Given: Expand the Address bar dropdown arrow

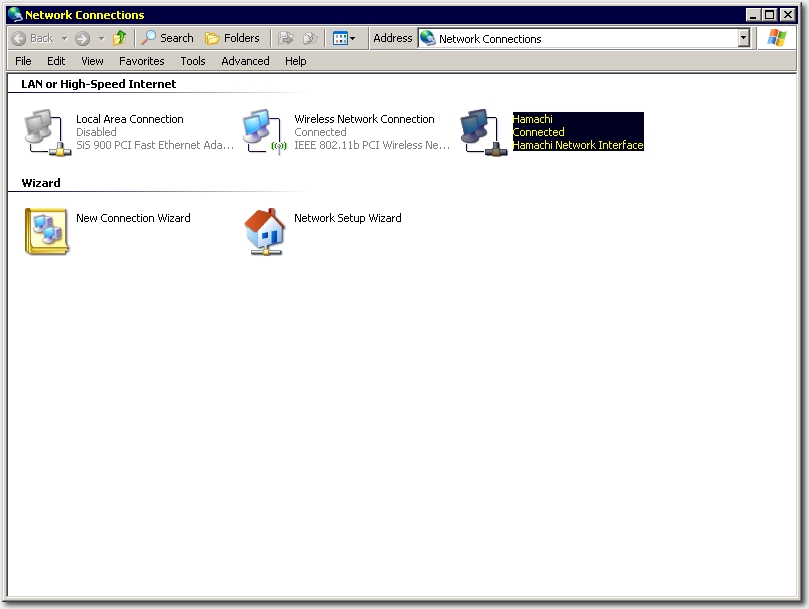Looking at the screenshot, I should (x=743, y=38).
